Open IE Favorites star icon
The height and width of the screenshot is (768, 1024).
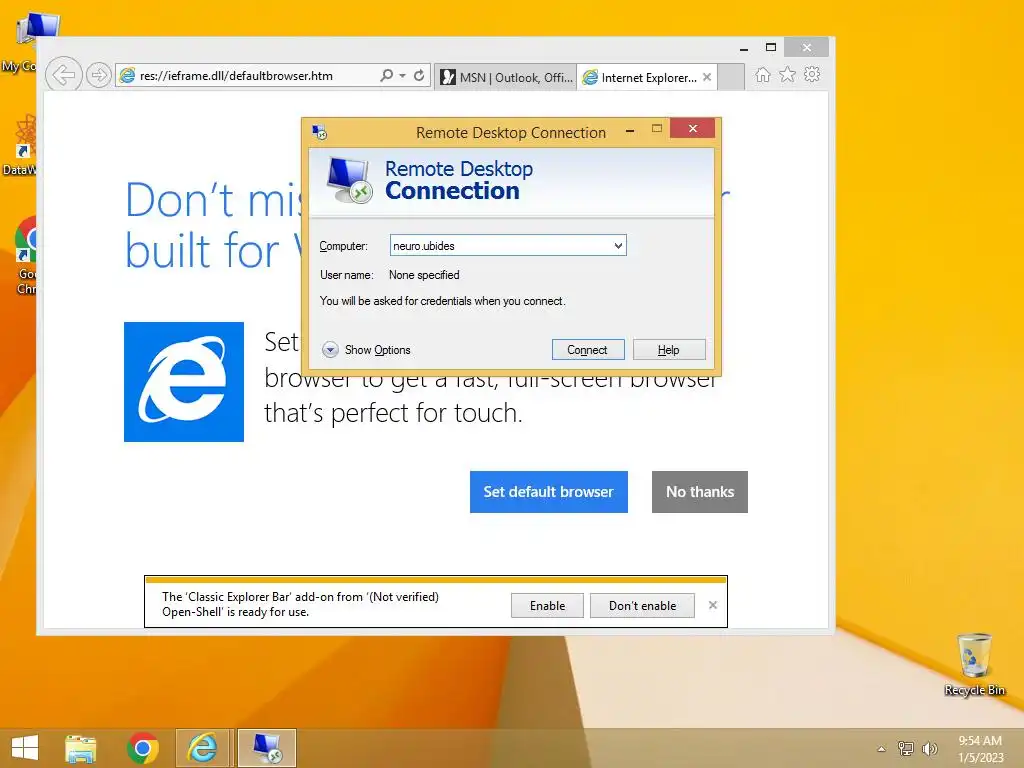pyautogui.click(x=788, y=74)
